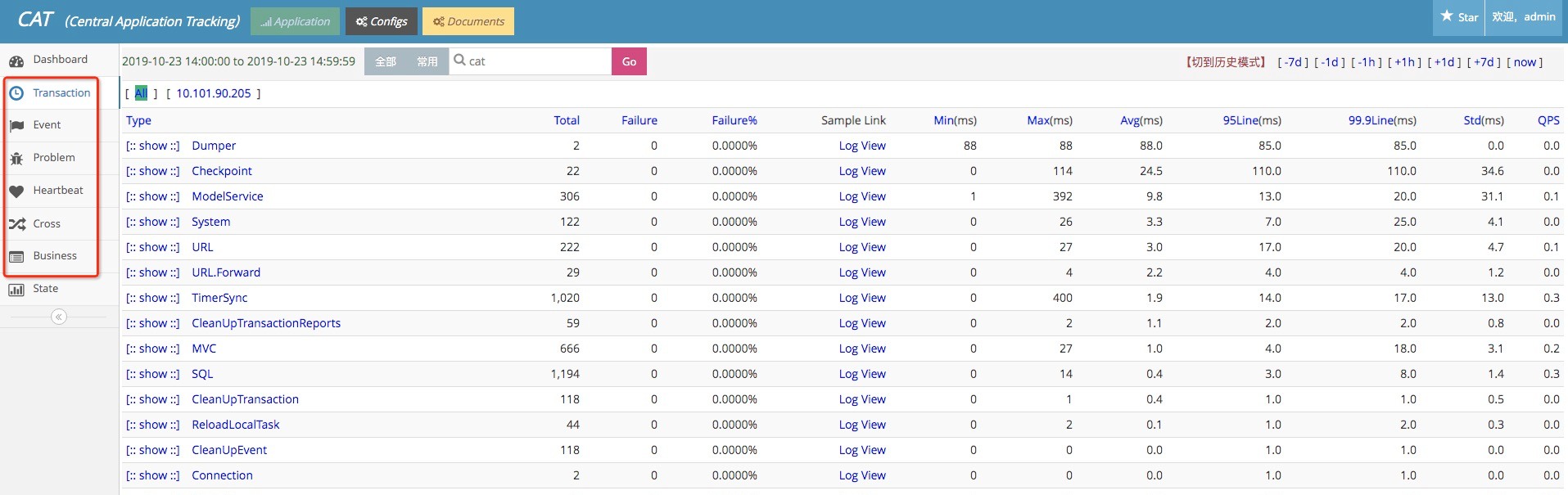1568x495 pixels.
Task: Go back one hour with -1h
Action: click(1367, 62)
